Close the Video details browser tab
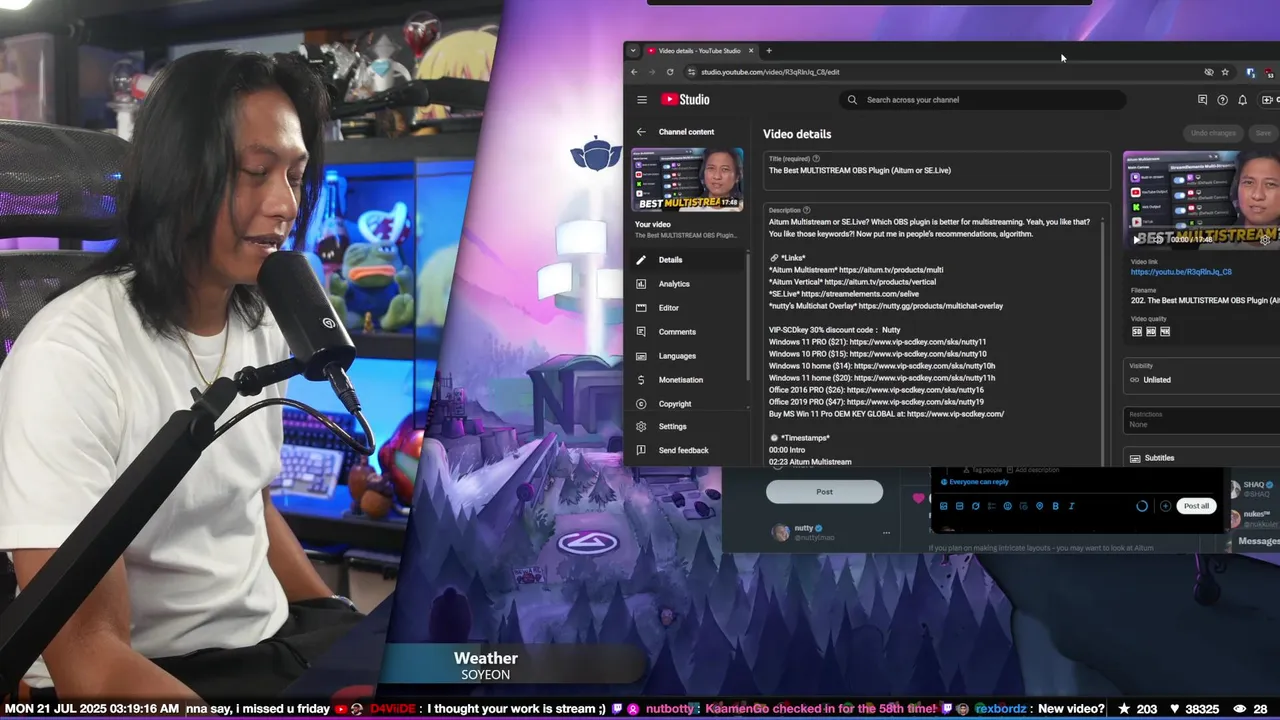1280x720 pixels. point(751,51)
